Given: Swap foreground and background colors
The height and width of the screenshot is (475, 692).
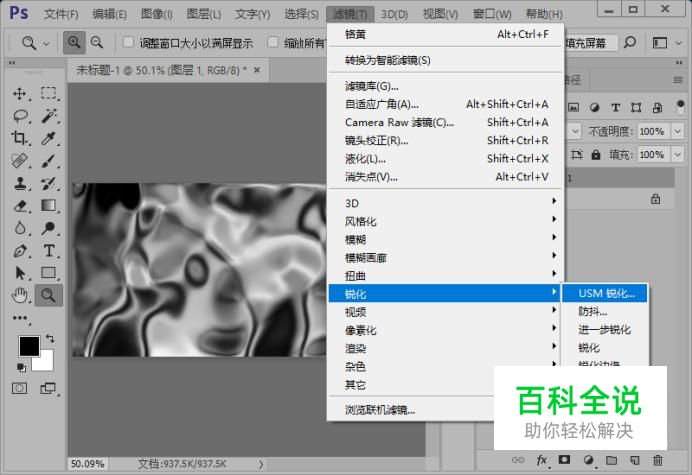Looking at the screenshot, I should click(50, 338).
